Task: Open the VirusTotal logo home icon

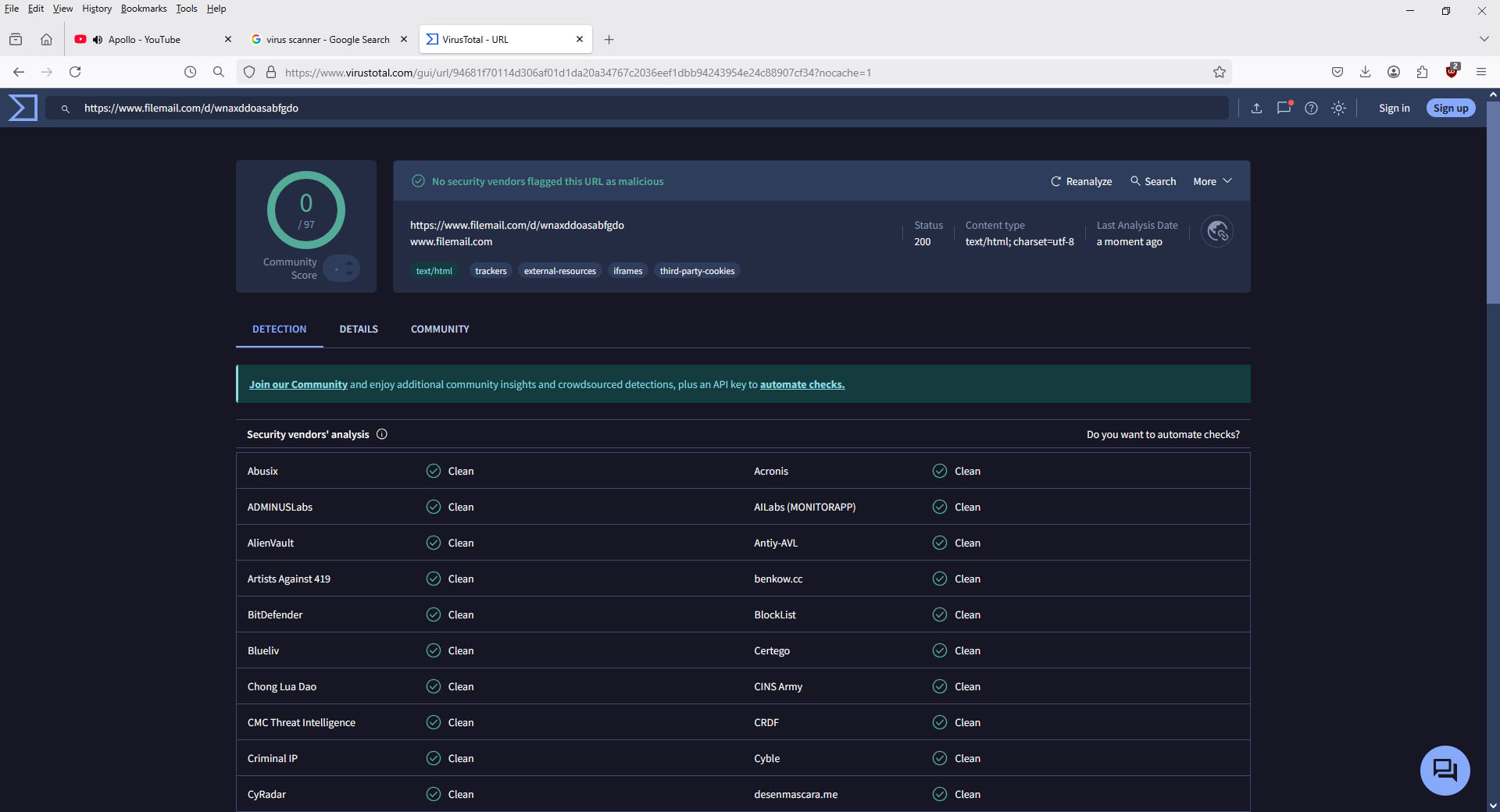Action: (x=23, y=108)
